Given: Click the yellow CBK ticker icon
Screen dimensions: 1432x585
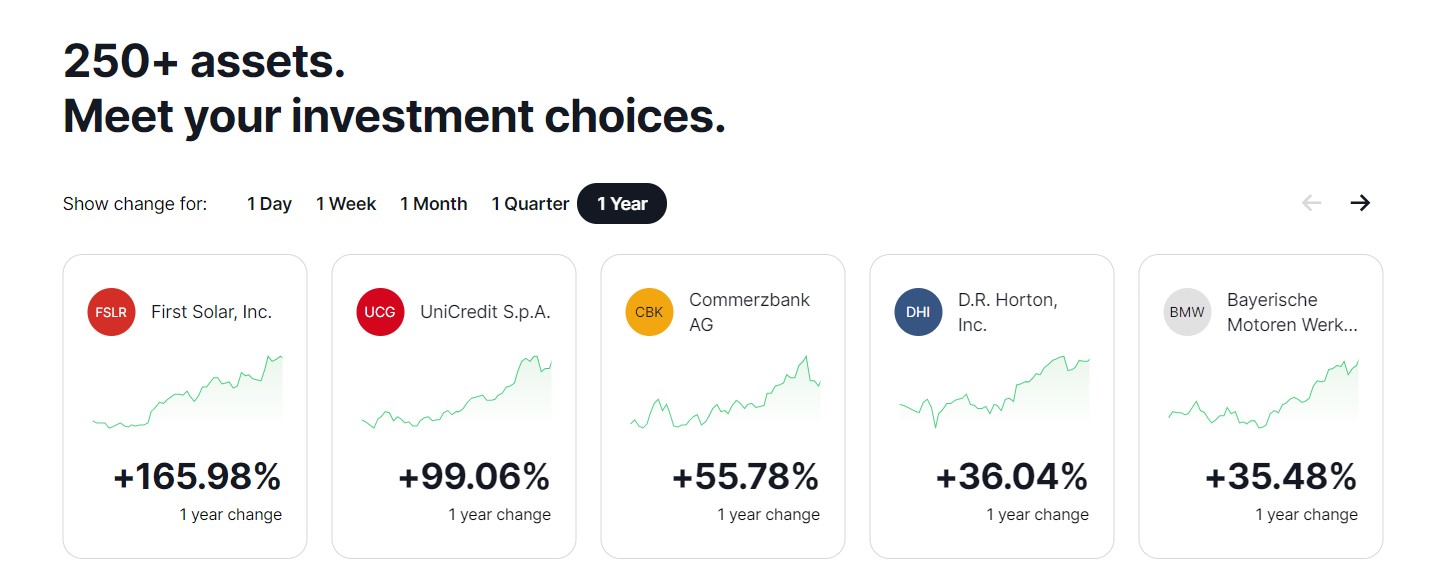Looking at the screenshot, I should tap(649, 312).
